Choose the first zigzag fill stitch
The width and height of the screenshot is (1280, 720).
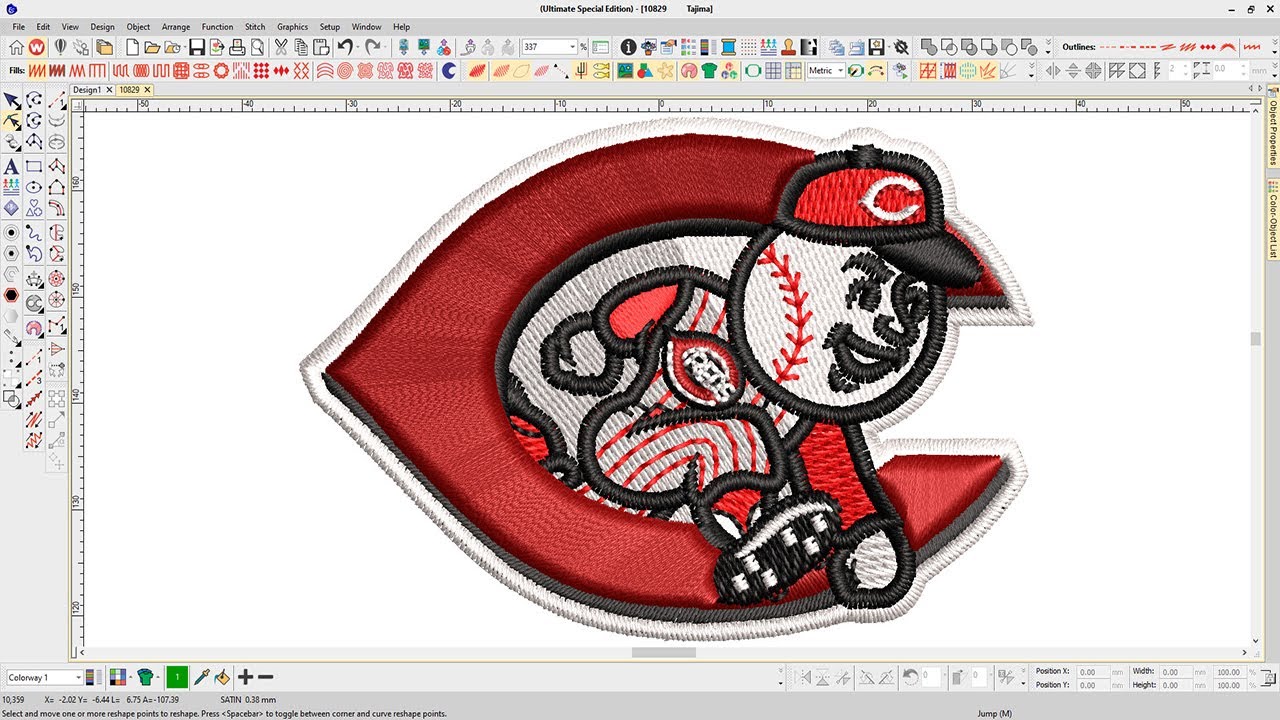[37, 71]
